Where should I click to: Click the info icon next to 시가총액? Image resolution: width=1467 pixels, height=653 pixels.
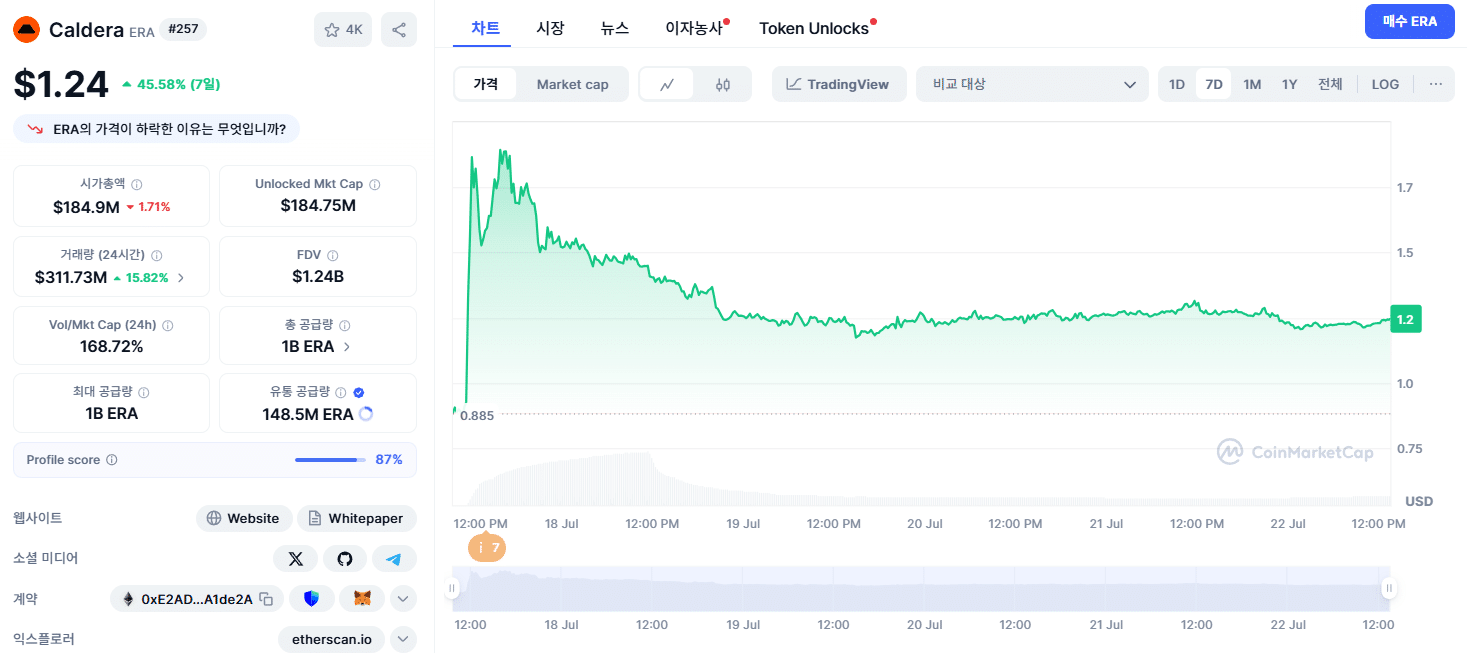pyautogui.click(x=137, y=184)
